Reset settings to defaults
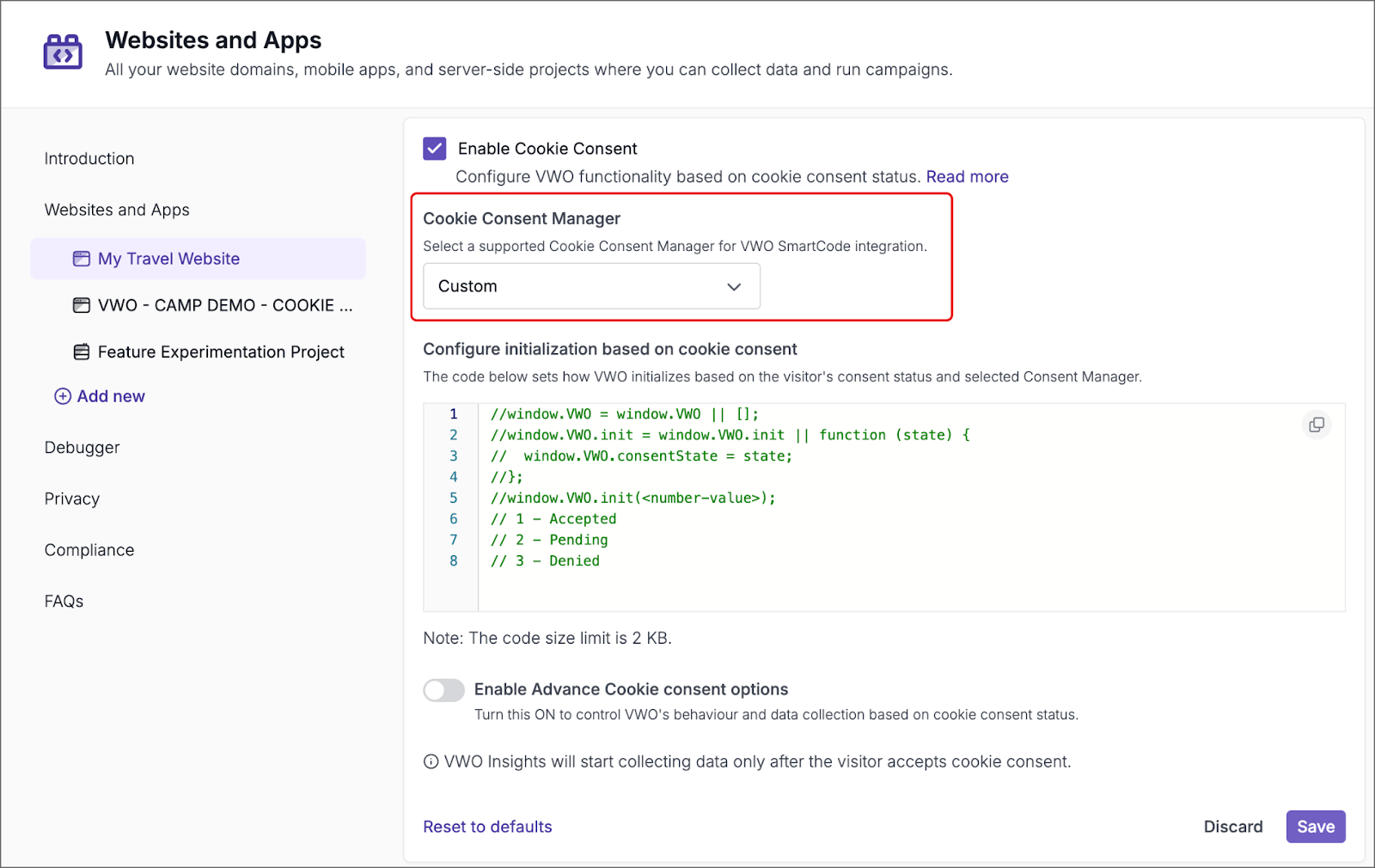 (487, 826)
